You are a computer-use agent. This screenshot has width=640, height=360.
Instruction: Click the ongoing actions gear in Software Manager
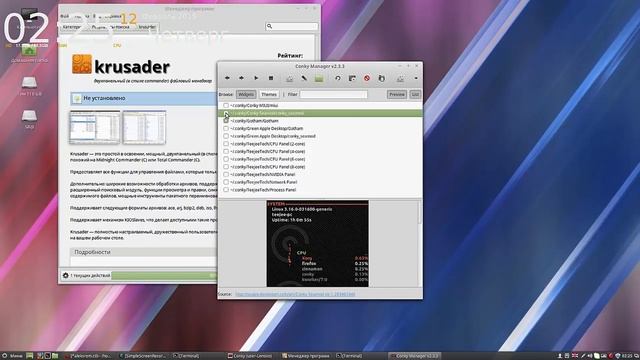tap(65, 276)
